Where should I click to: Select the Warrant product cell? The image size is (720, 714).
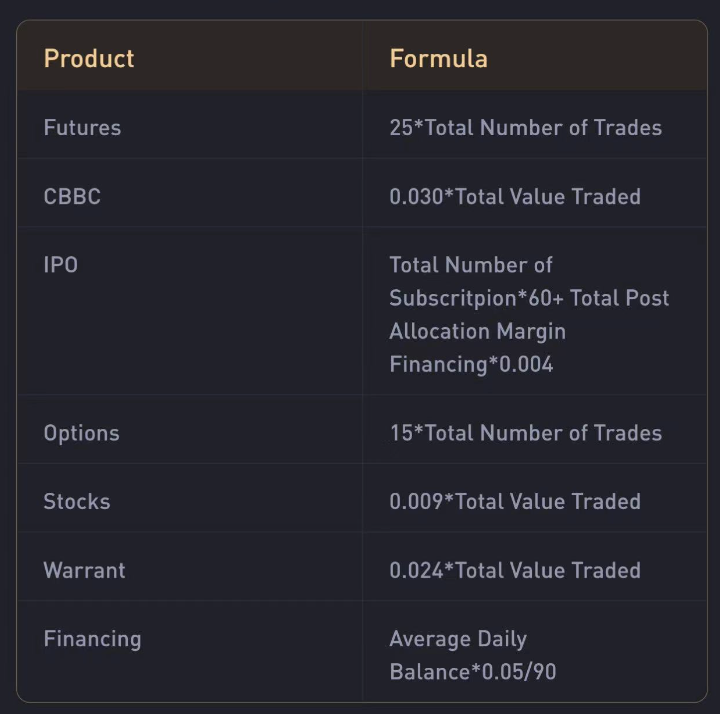[x=84, y=571]
